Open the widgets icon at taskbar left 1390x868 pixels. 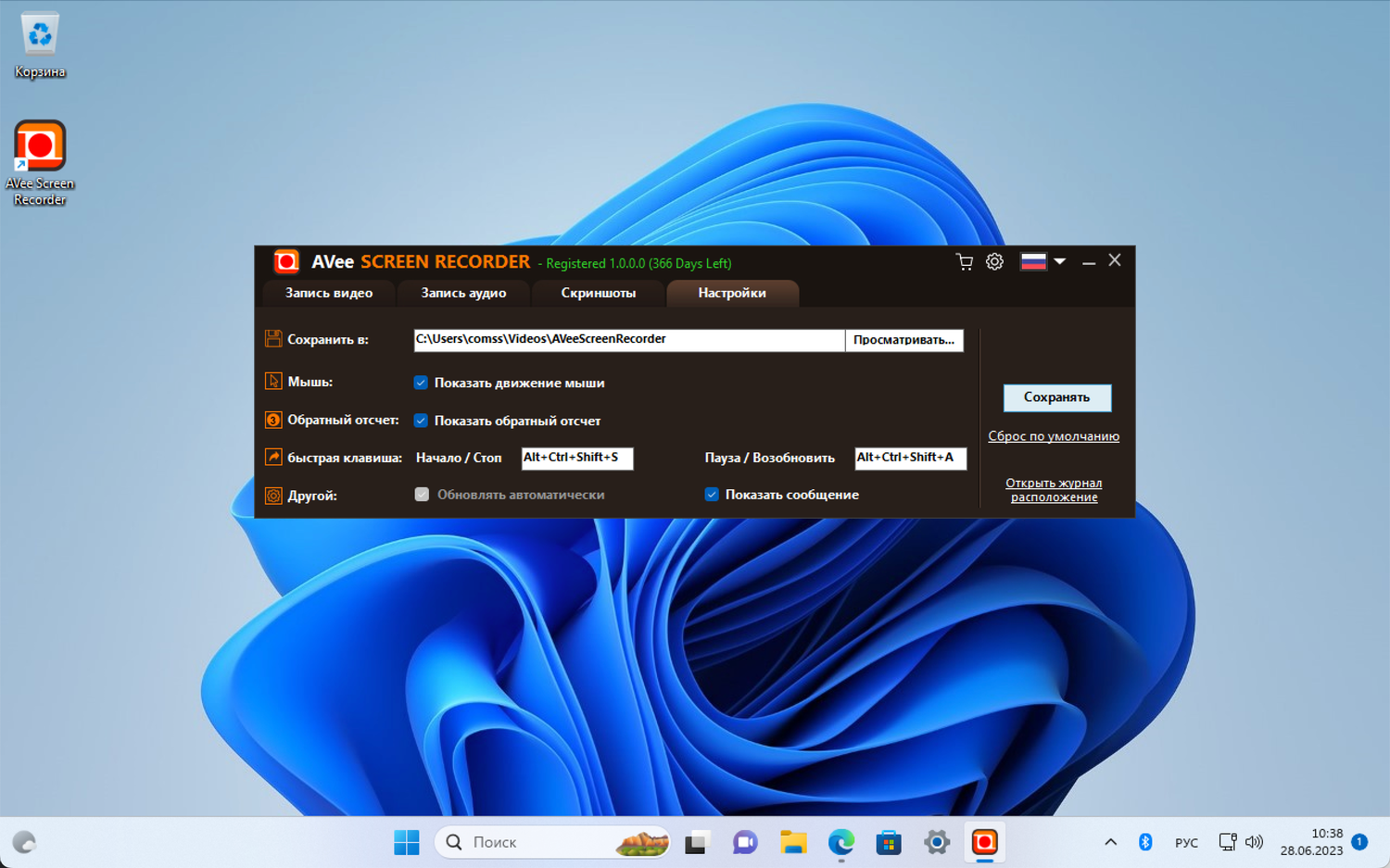[24, 842]
